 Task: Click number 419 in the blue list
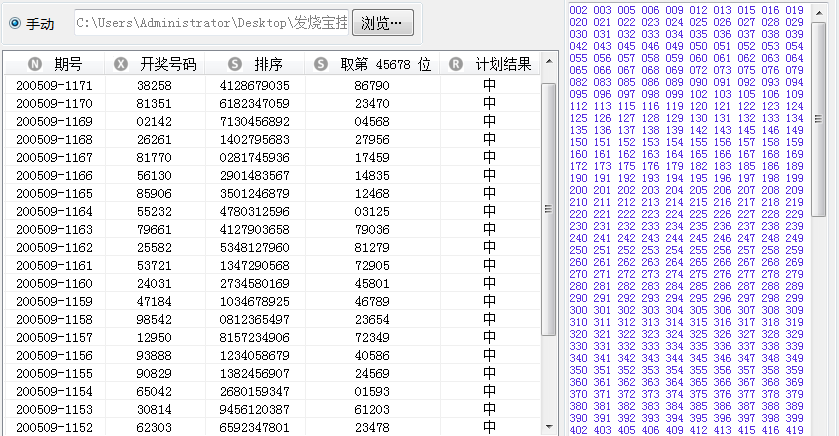click(795, 430)
